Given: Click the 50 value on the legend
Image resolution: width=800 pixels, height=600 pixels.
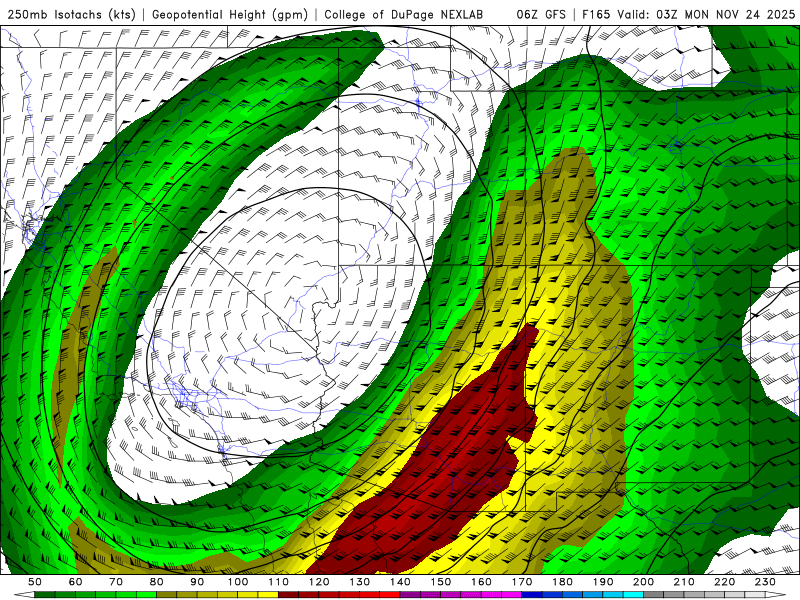Looking at the screenshot, I should [x=35, y=582].
